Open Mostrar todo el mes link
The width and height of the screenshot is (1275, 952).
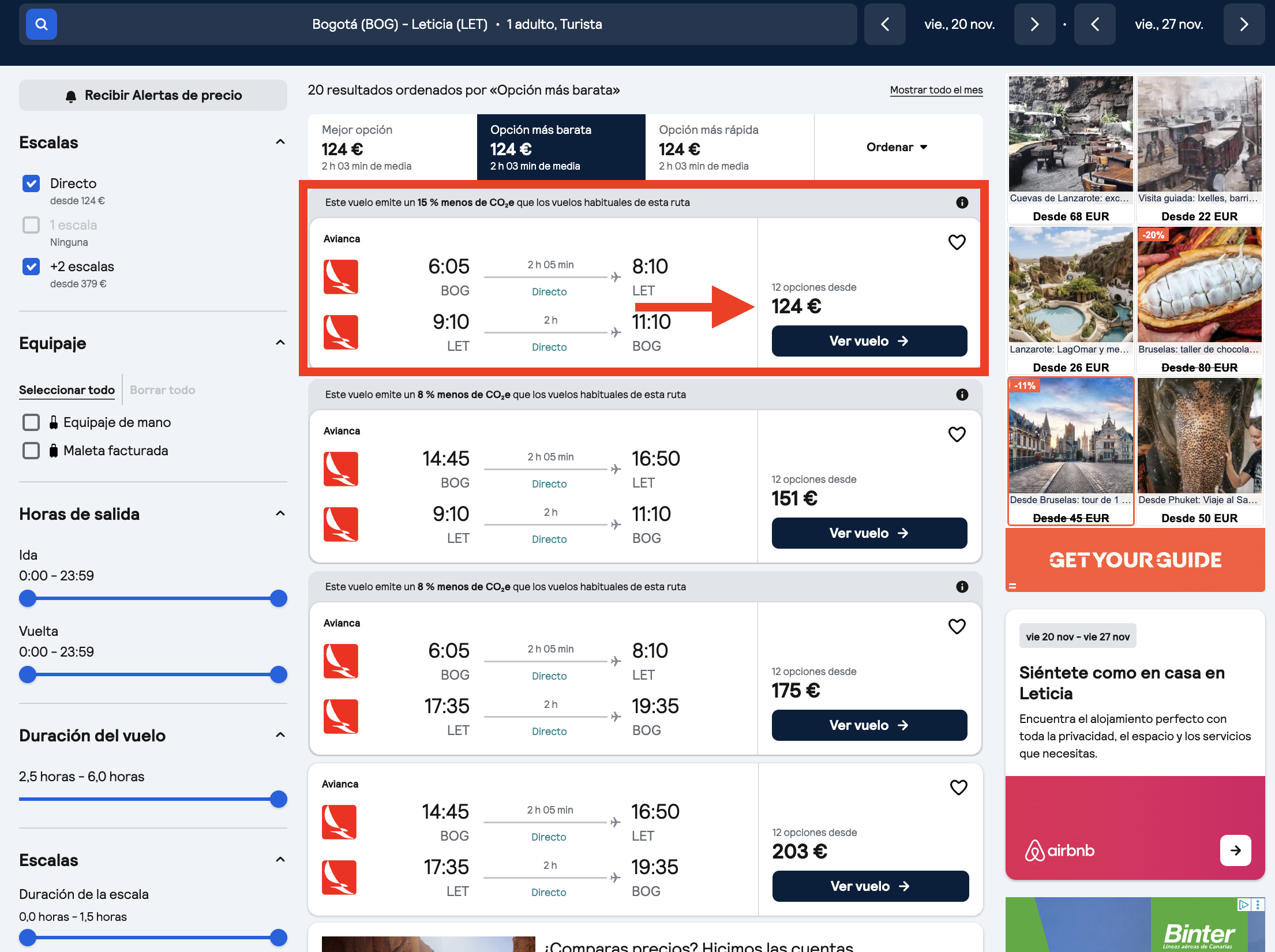pos(936,90)
